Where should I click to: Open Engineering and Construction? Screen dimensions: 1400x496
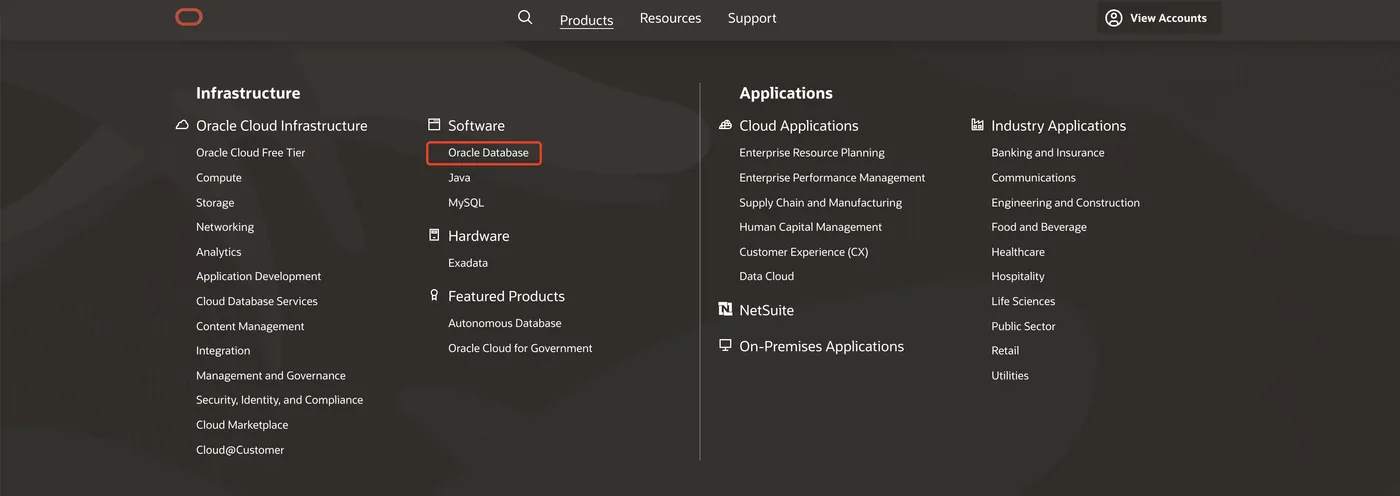[x=1066, y=203]
